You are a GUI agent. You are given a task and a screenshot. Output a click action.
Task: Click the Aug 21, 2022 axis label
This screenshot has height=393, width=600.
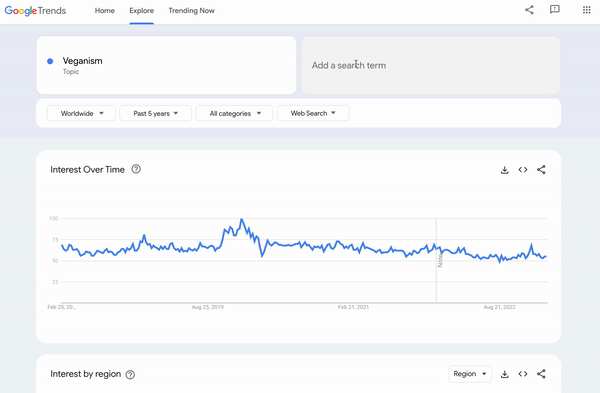click(499, 307)
